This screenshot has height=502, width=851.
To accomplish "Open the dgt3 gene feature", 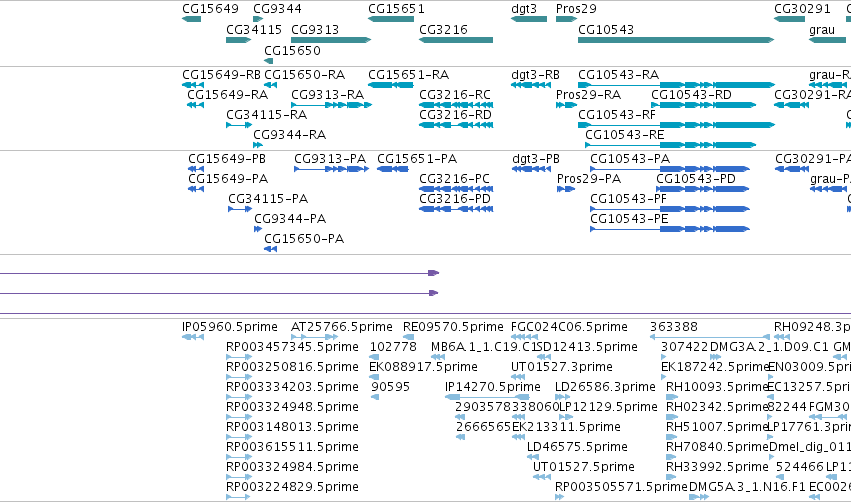I will [x=529, y=19].
